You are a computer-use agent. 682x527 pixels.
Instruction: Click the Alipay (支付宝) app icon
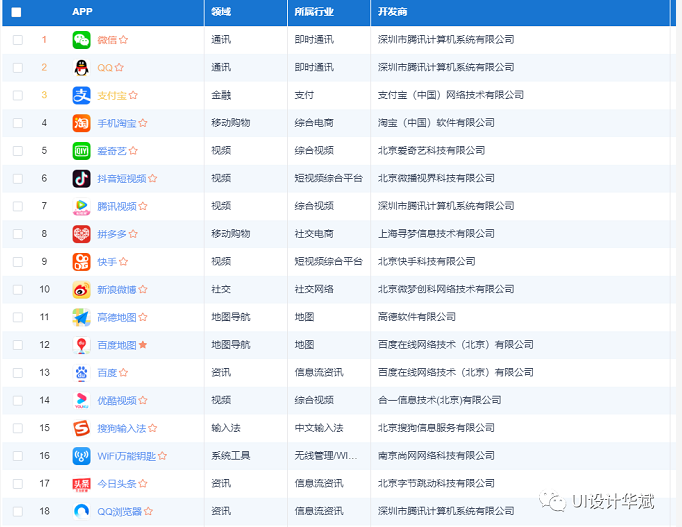[x=81, y=96]
